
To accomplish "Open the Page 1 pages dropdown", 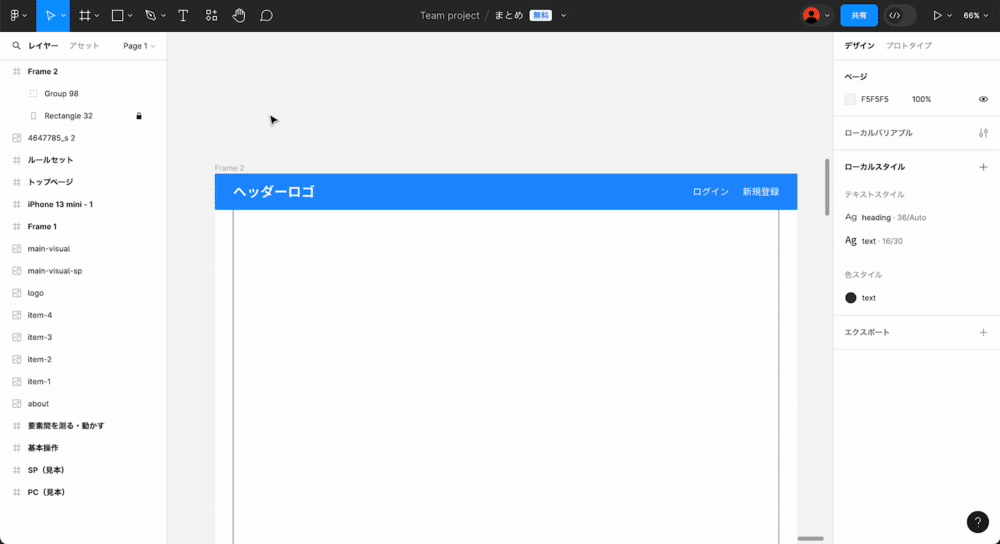I will [139, 46].
